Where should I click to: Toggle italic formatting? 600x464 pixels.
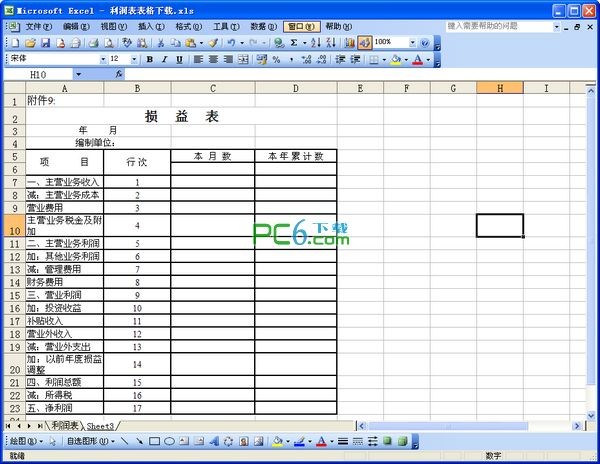(x=165, y=60)
